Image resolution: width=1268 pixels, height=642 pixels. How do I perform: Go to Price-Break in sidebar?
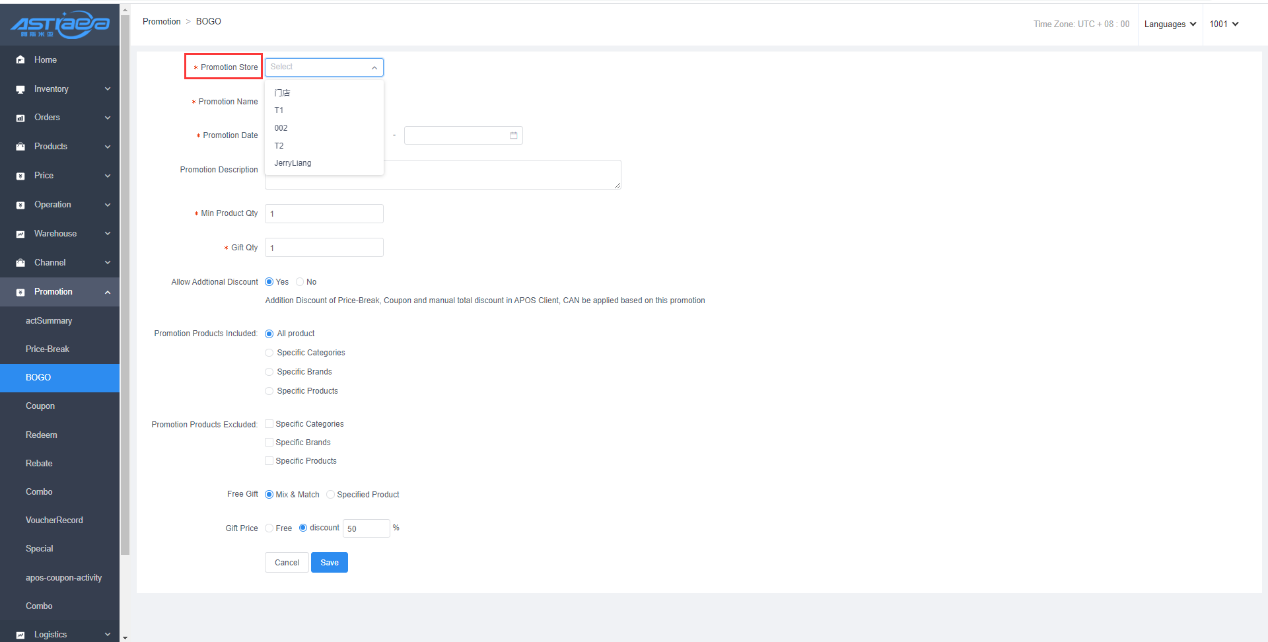(x=47, y=349)
